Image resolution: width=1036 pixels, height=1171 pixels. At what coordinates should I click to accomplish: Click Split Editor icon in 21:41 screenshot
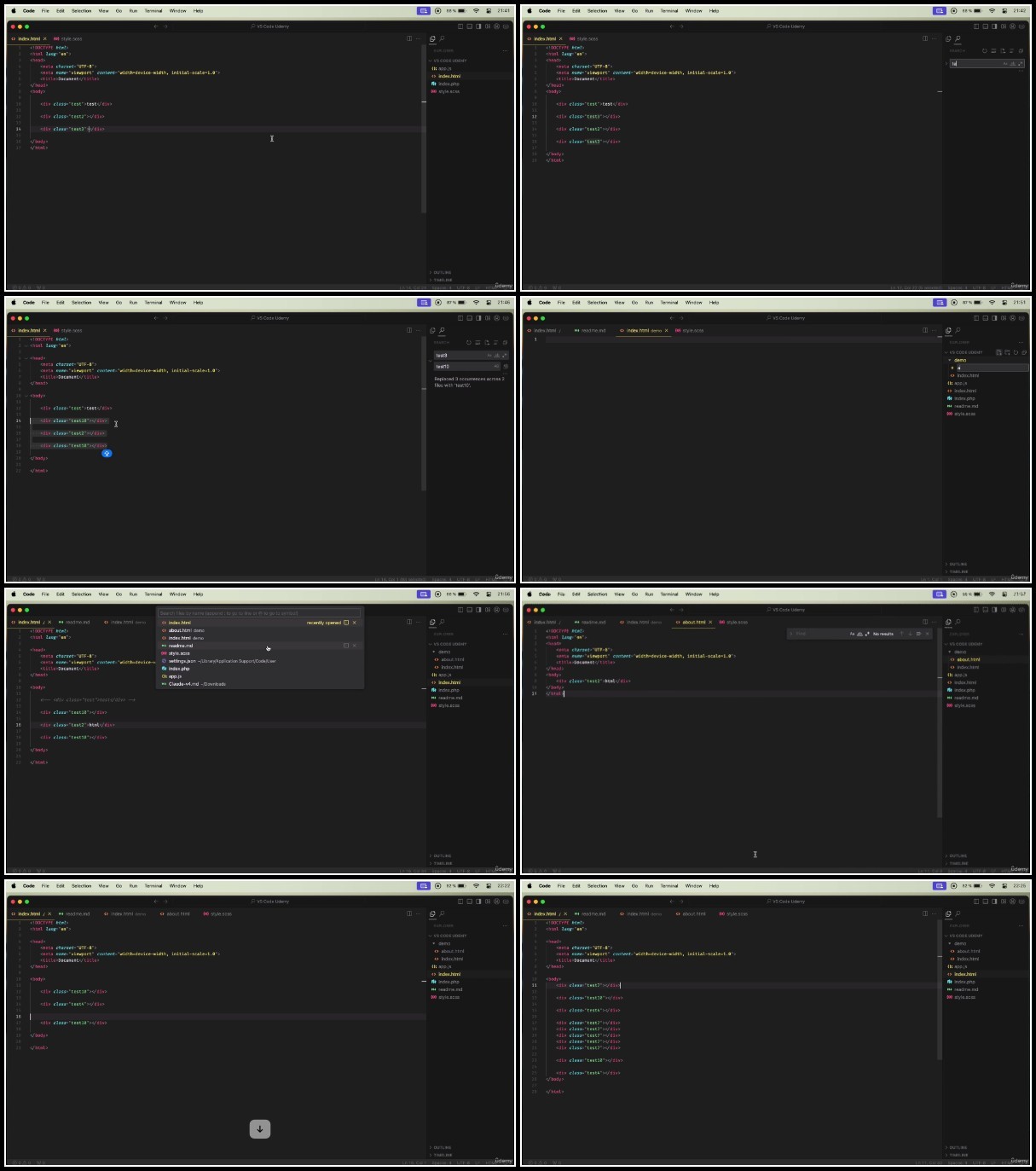(x=409, y=38)
